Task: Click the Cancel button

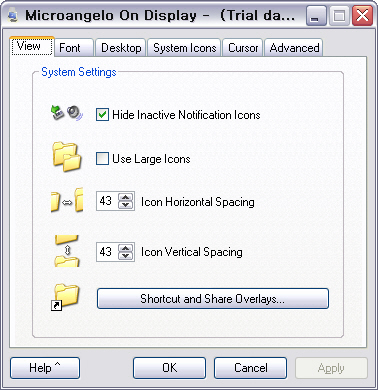Action: click(250, 368)
